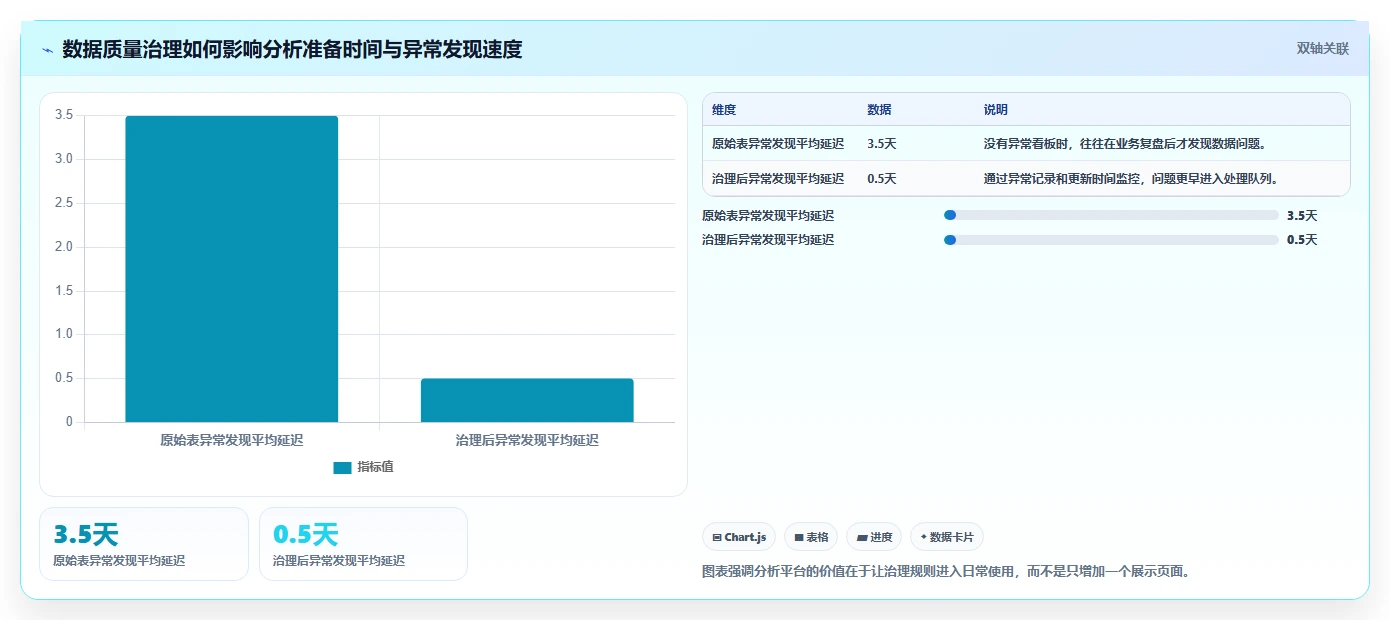
Task: Click description starting 没有异常看板时
Action: pyautogui.click(x=1125, y=144)
